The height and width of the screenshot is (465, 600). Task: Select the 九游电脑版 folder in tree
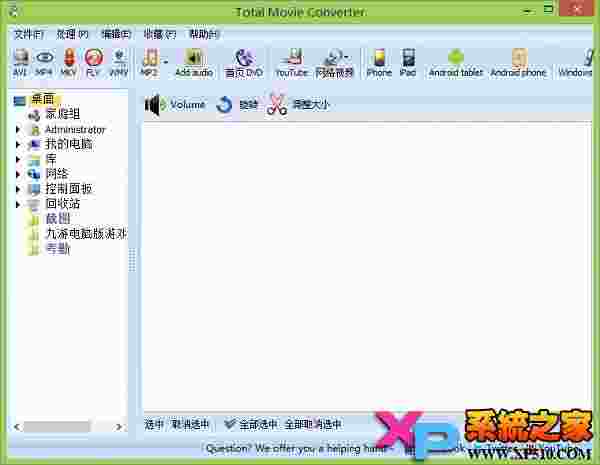pos(86,233)
